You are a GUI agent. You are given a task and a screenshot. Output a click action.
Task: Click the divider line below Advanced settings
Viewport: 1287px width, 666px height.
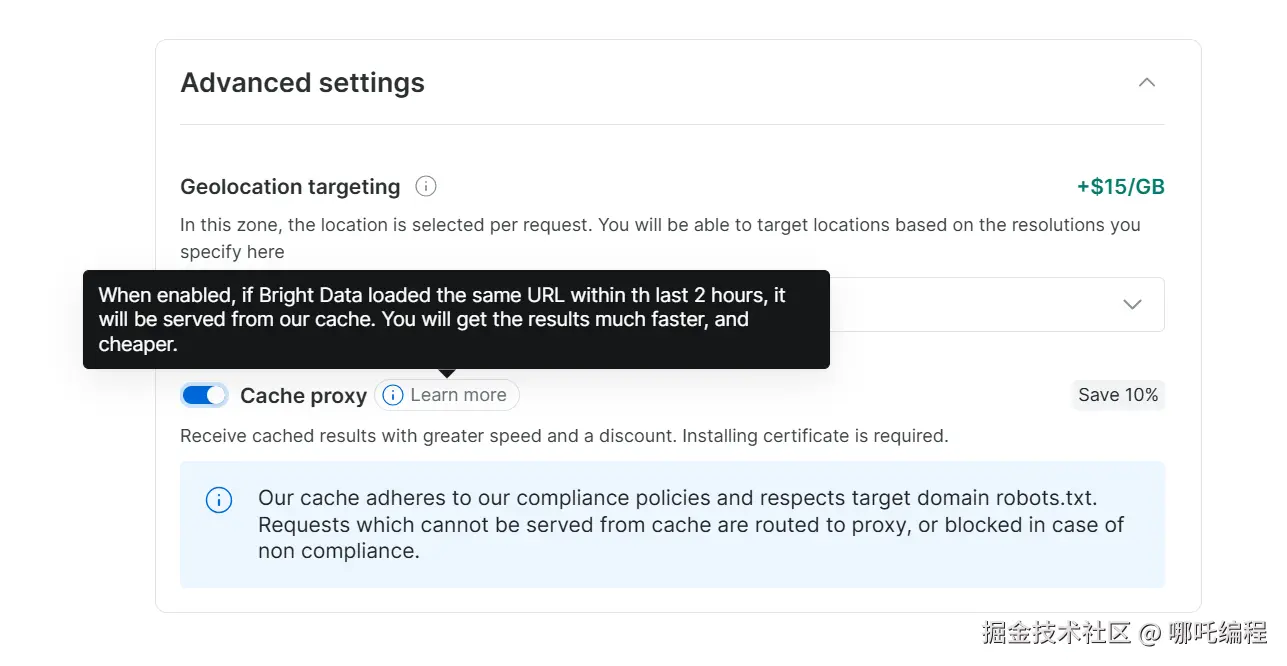click(672, 125)
